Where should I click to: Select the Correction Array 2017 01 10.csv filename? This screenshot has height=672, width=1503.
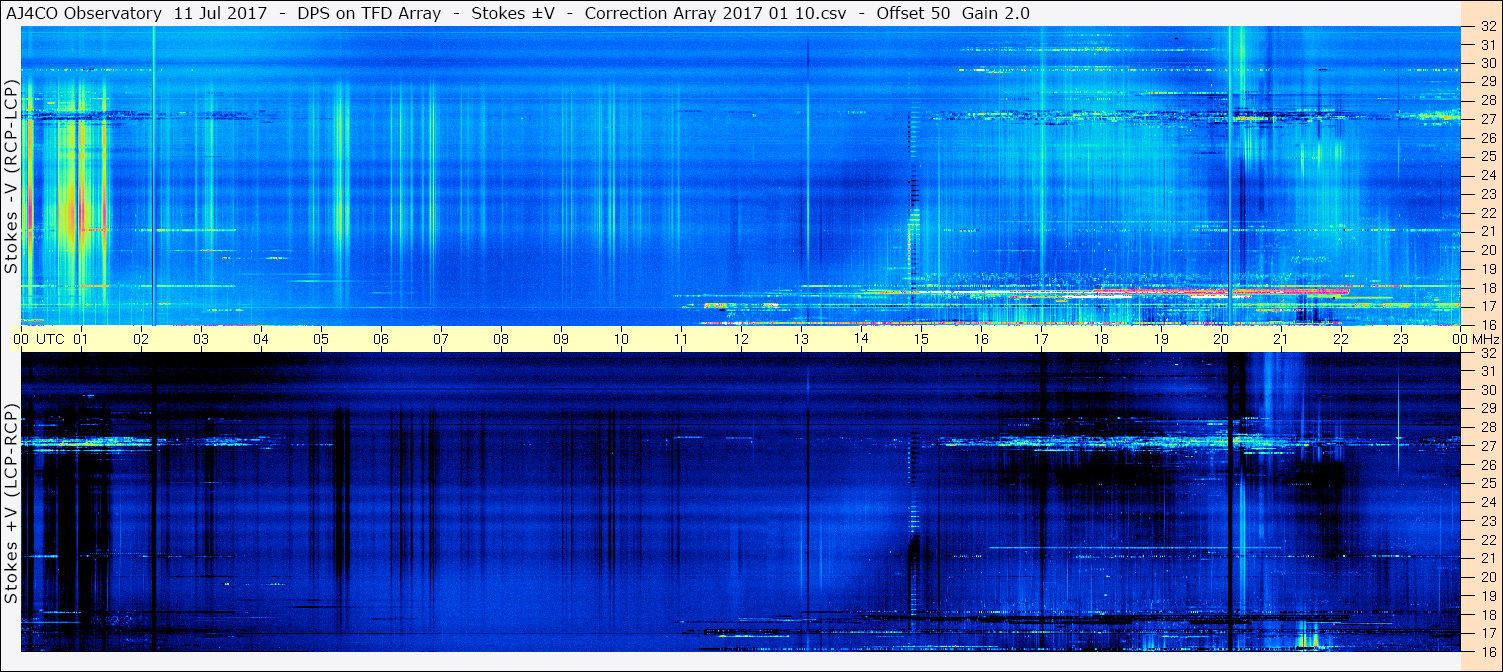[x=715, y=13]
